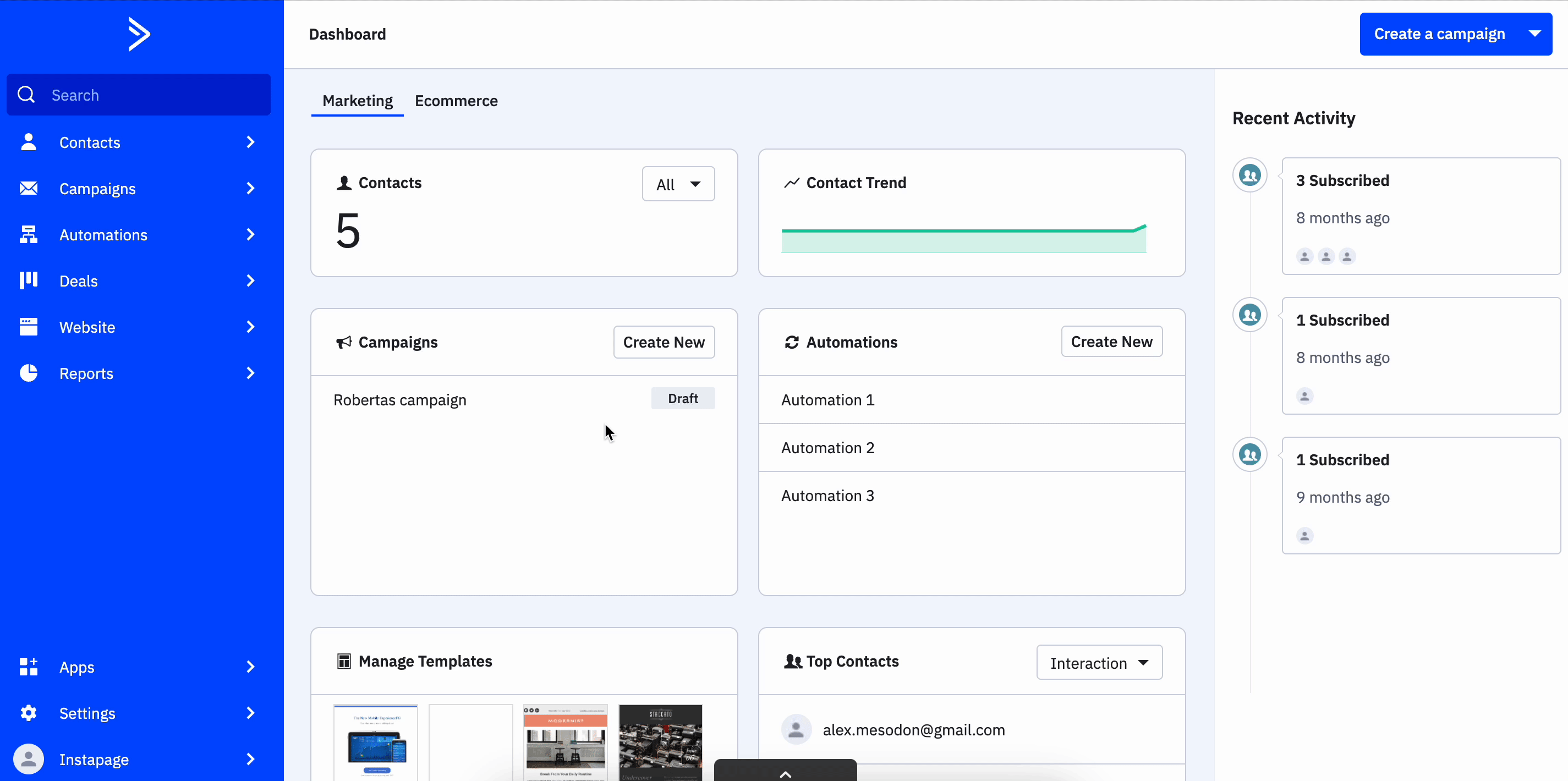
Task: Click the ActiveCampaign logo icon
Action: 139,34
